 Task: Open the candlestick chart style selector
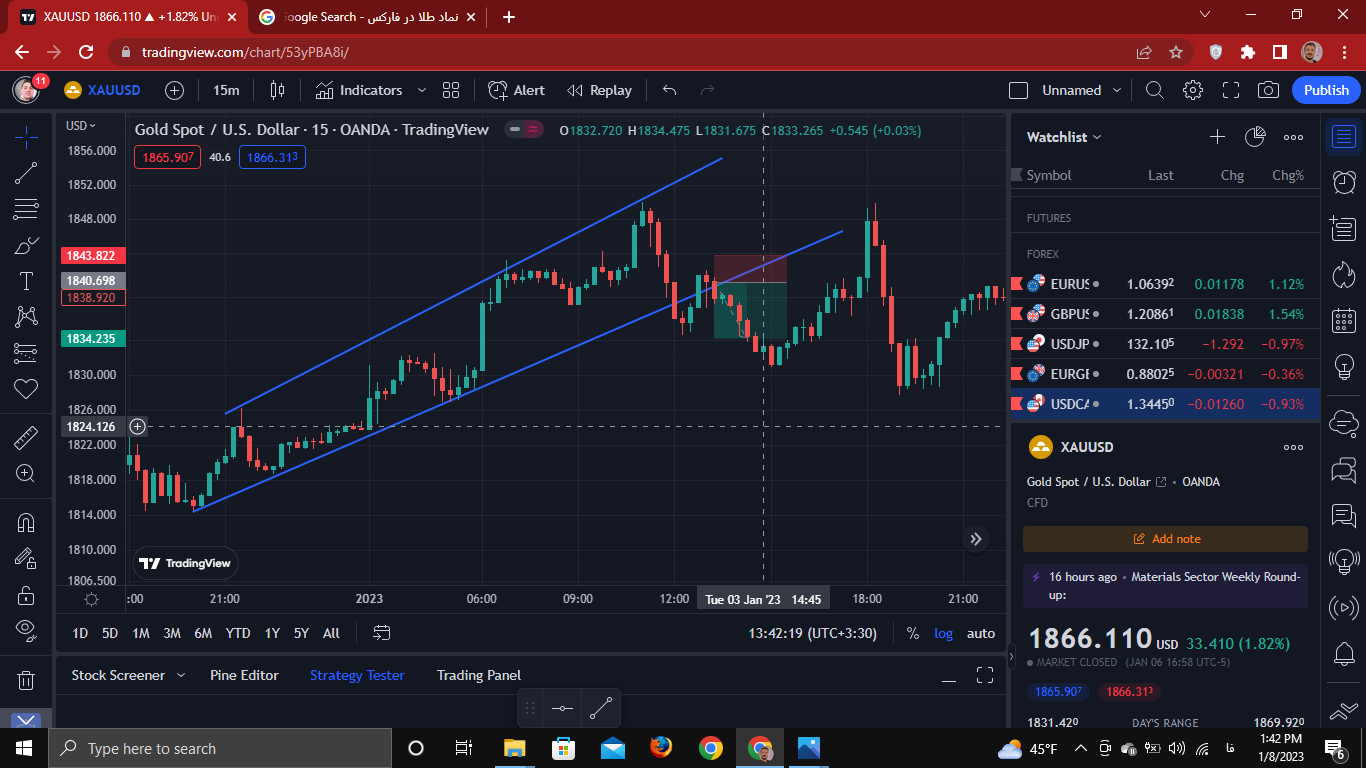(x=277, y=90)
